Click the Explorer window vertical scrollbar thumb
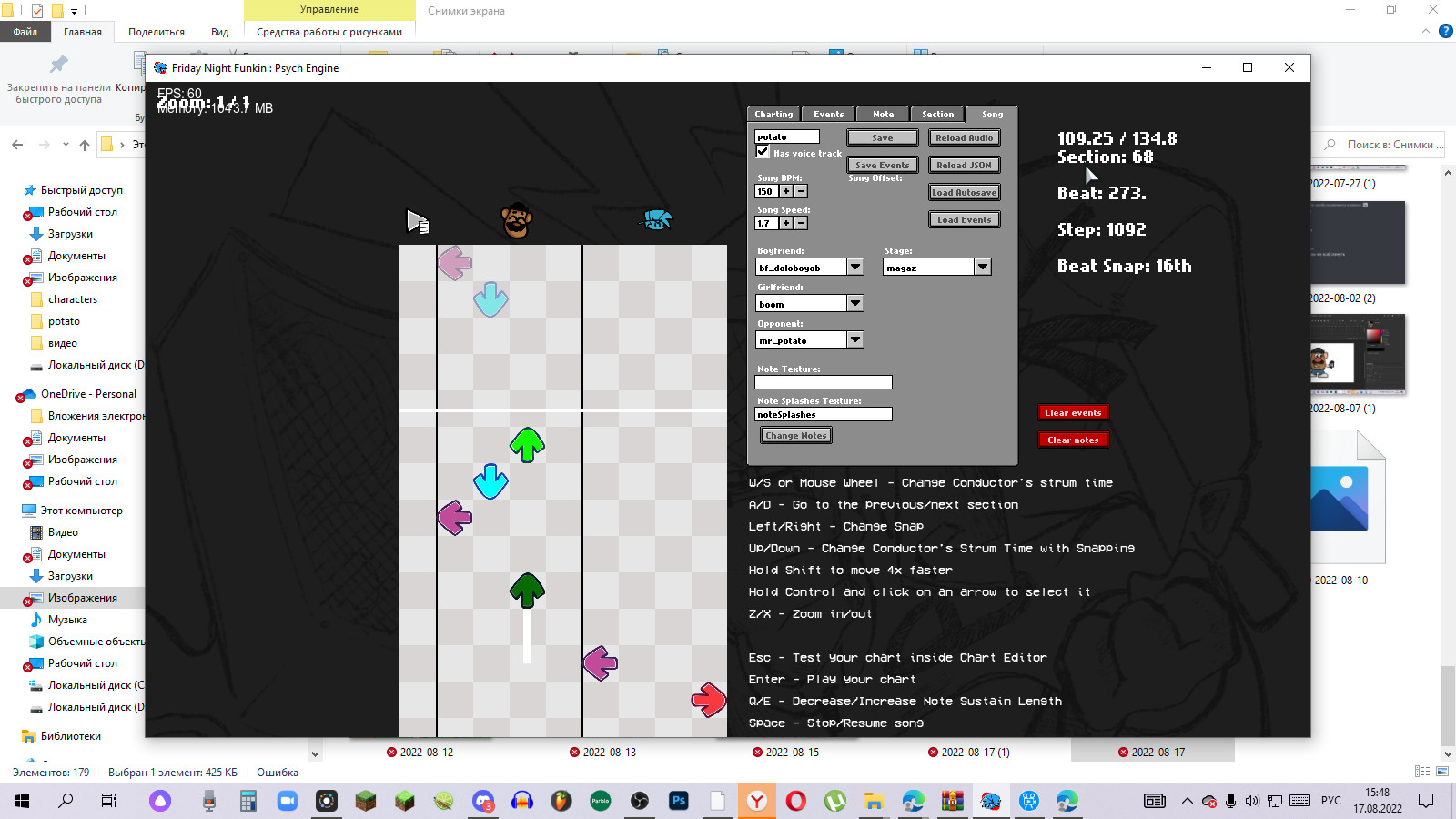 coord(1448,705)
